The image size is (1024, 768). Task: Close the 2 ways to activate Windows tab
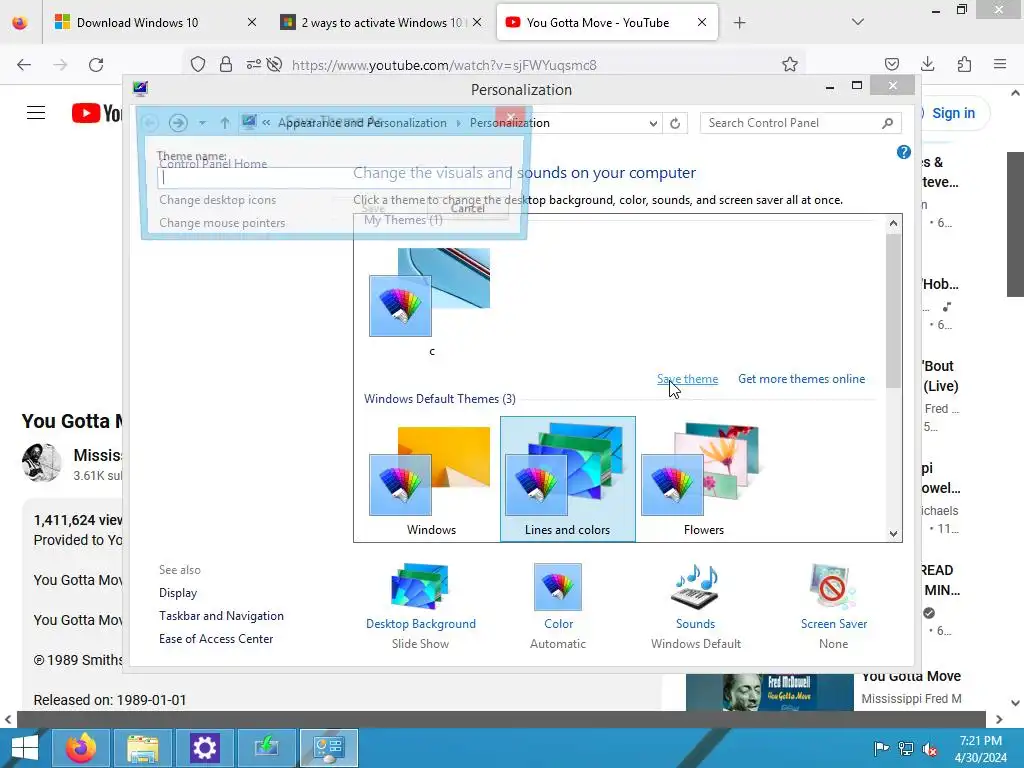tap(477, 22)
